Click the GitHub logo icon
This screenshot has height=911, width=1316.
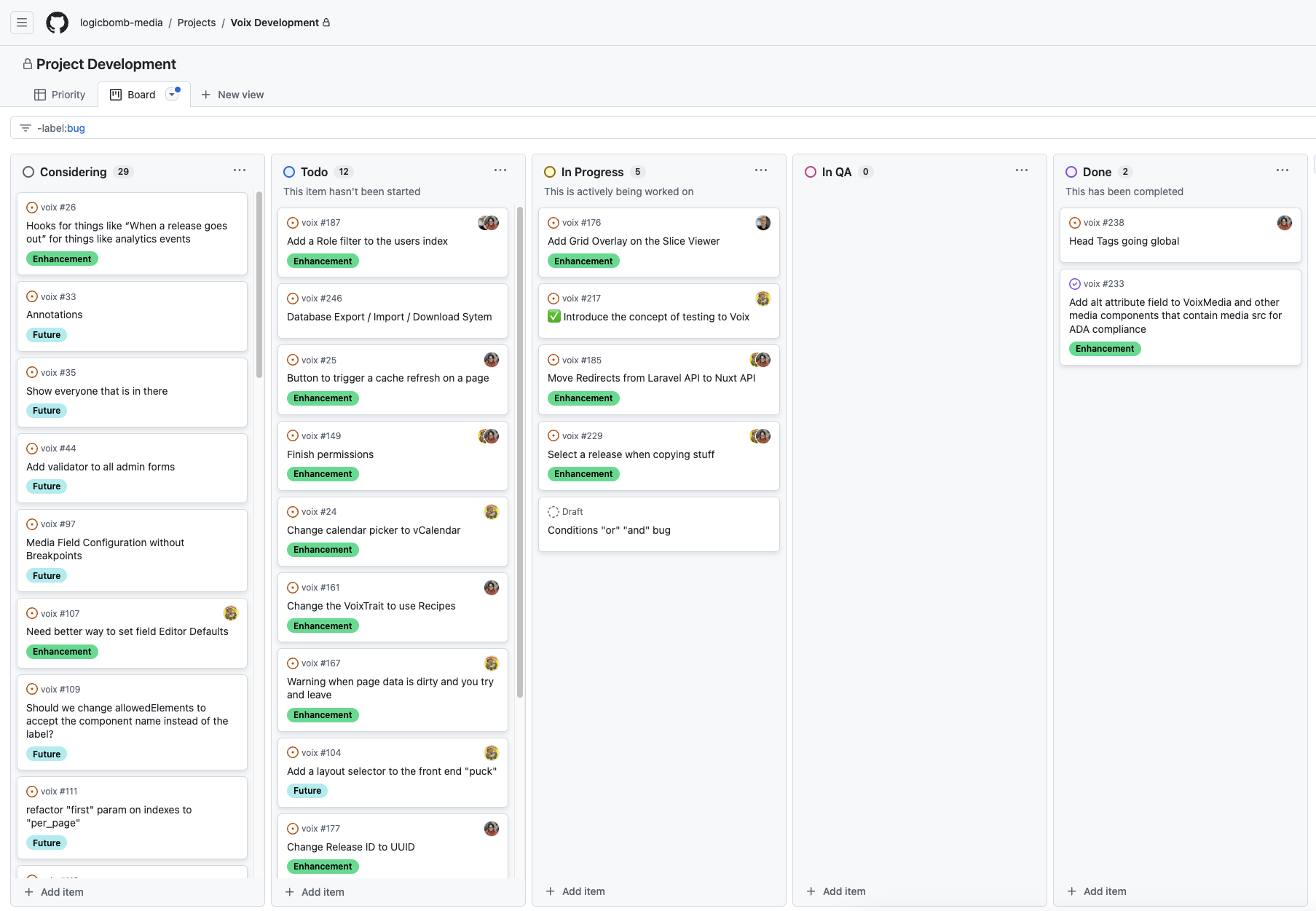(x=57, y=23)
